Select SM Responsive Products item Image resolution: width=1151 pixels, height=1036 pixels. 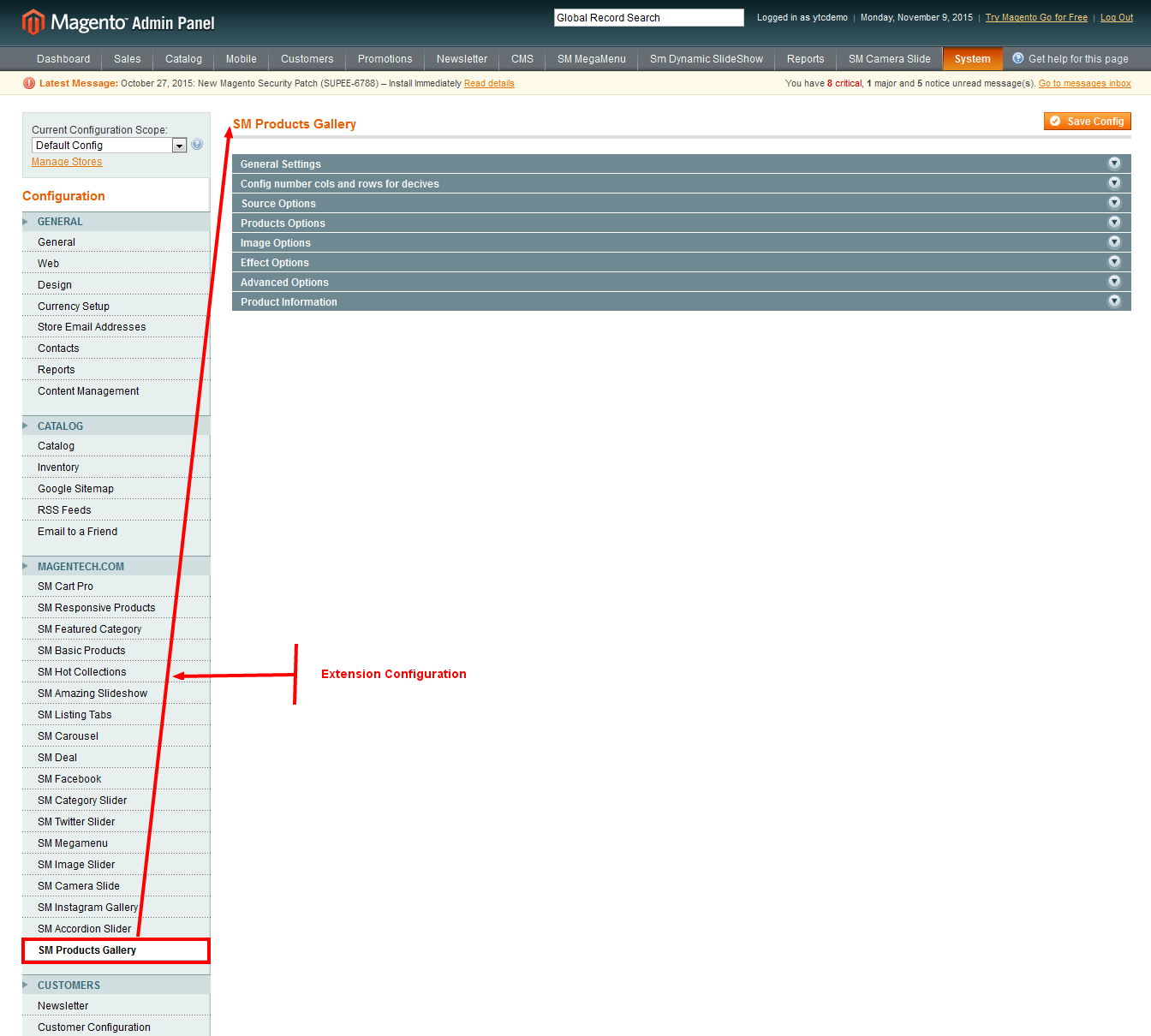click(116, 608)
